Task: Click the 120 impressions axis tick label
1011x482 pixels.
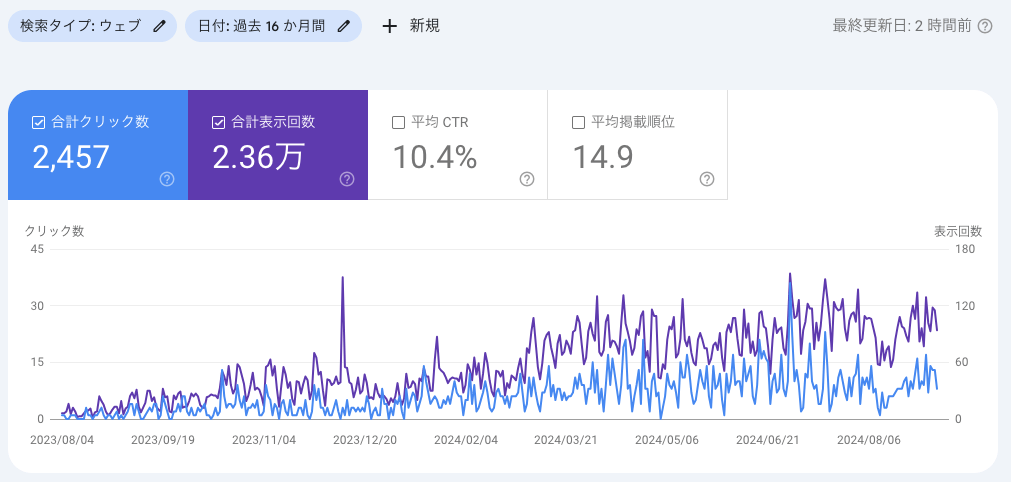Action: click(x=965, y=305)
